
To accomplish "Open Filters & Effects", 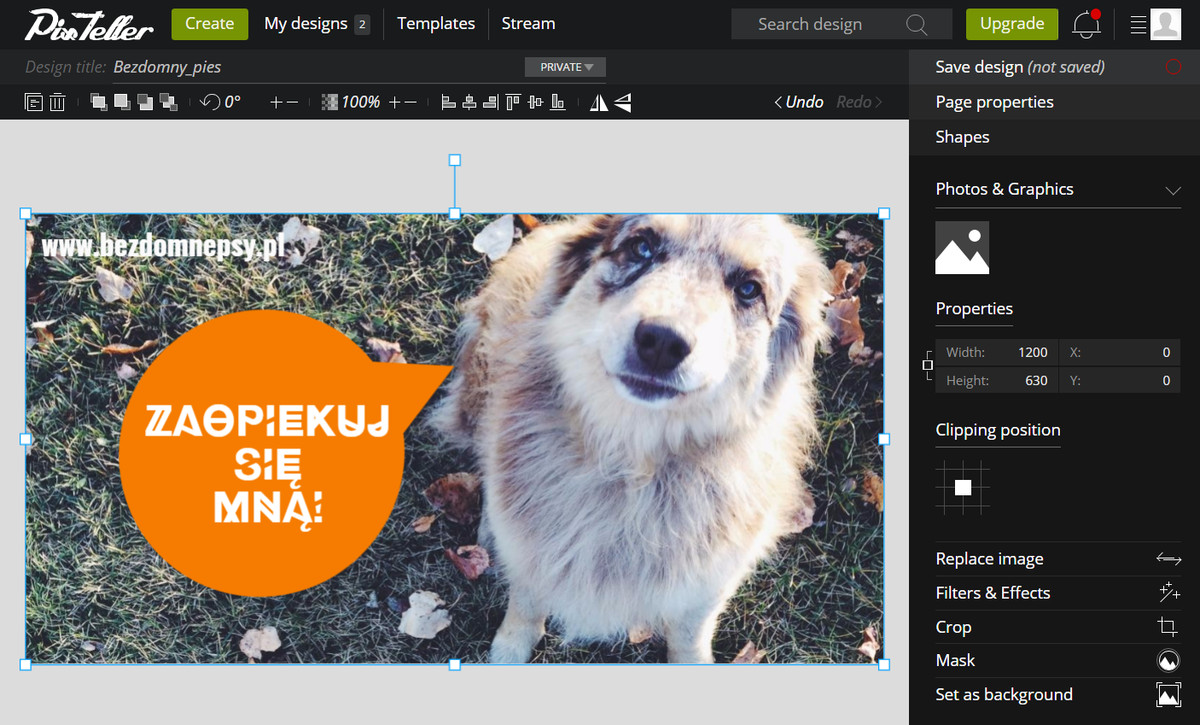I will click(1058, 593).
